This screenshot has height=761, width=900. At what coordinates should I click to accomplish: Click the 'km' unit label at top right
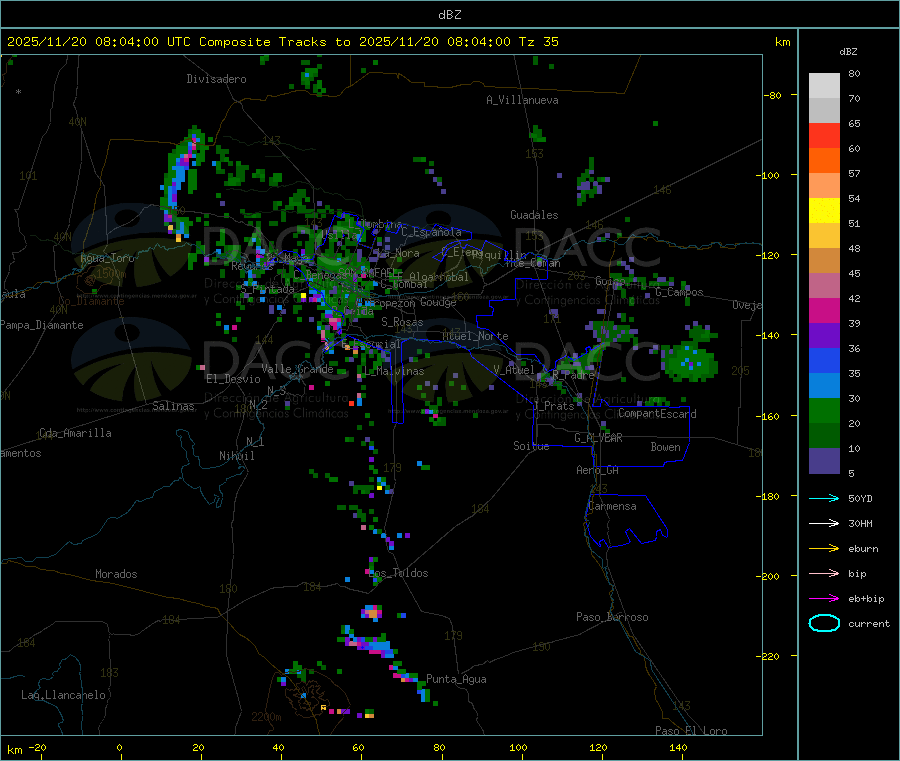point(782,42)
